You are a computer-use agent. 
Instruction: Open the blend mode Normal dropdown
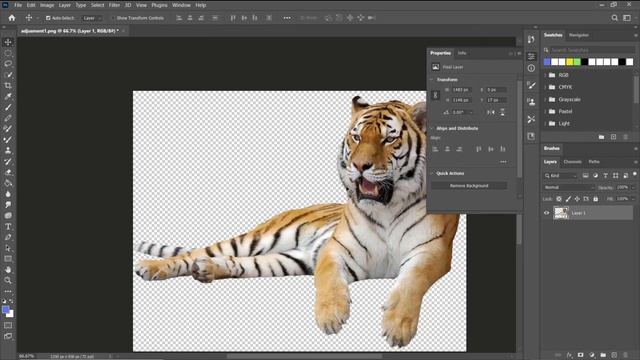click(569, 187)
